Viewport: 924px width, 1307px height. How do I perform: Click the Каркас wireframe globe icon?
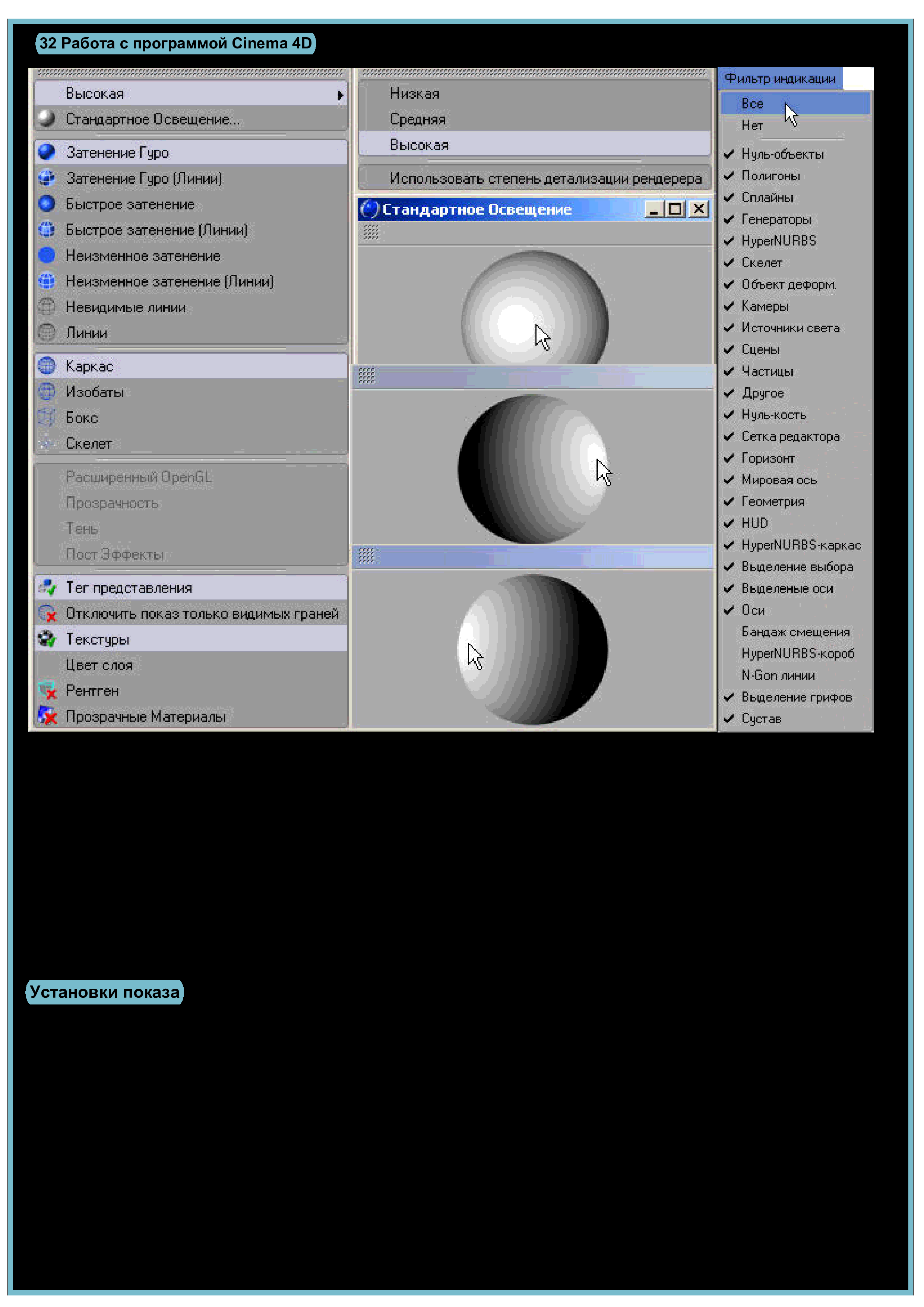click(x=47, y=366)
